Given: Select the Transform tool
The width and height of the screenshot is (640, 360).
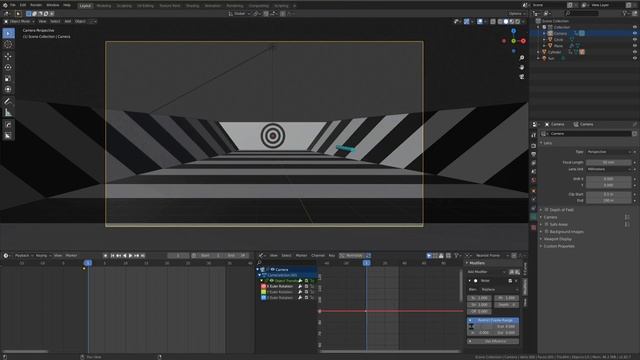Looking at the screenshot, I should (x=8, y=89).
